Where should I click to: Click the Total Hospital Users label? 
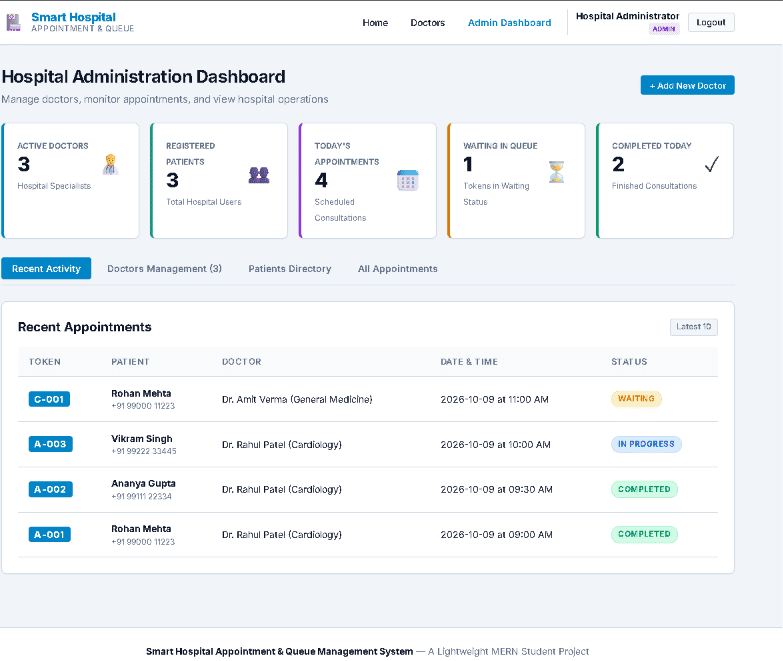coord(204,202)
